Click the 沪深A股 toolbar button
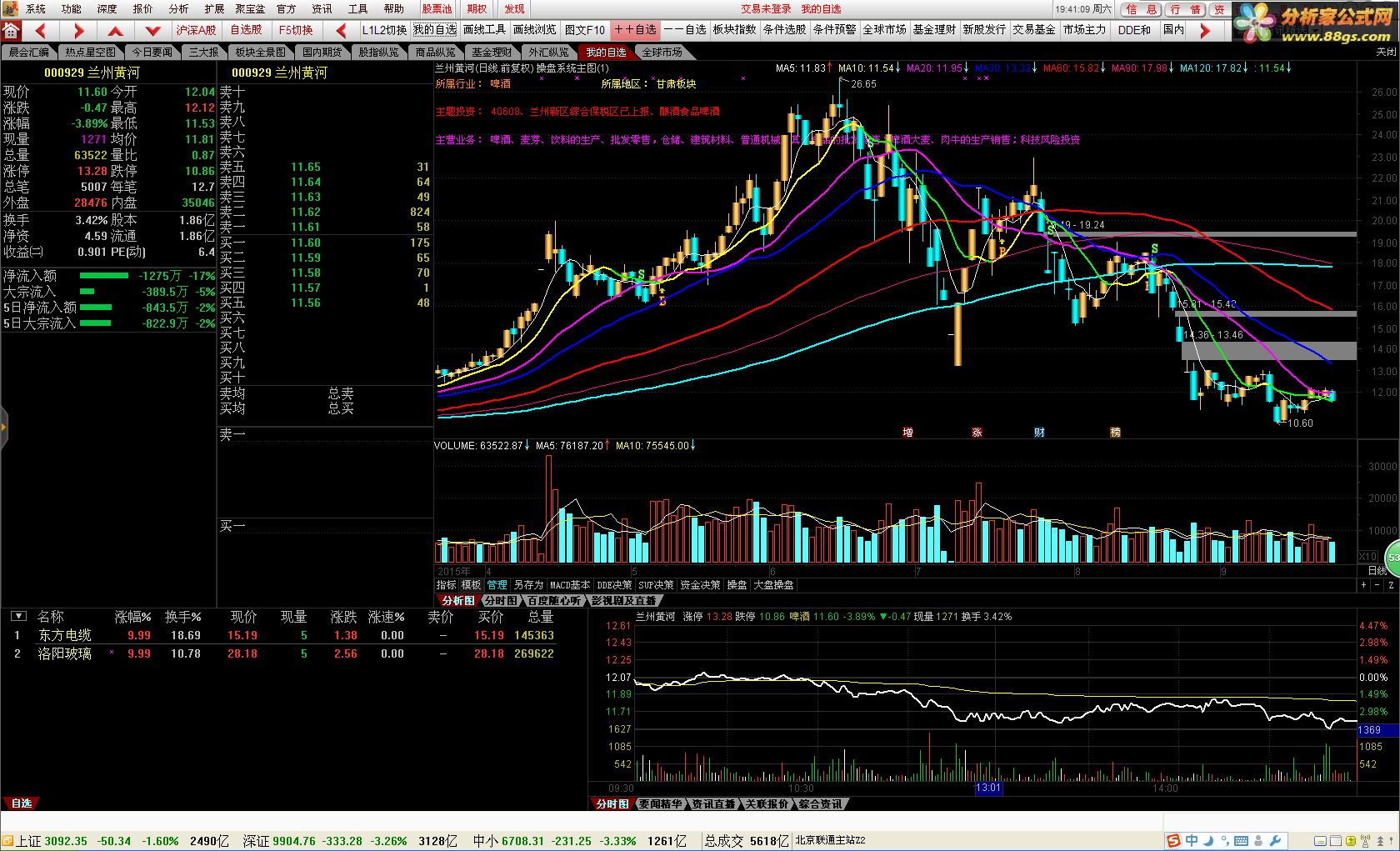The width and height of the screenshot is (1400, 851). point(196,30)
